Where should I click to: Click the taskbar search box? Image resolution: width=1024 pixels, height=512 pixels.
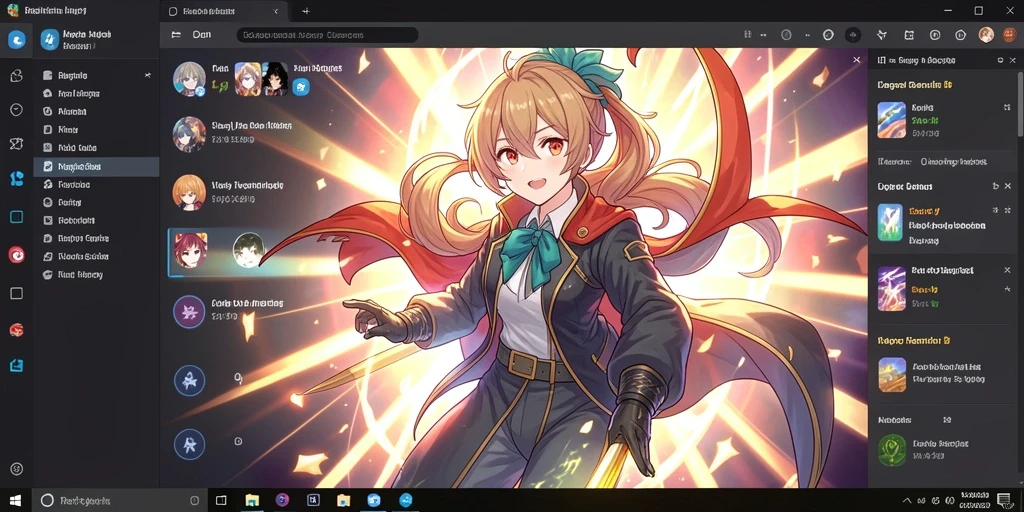(119, 501)
